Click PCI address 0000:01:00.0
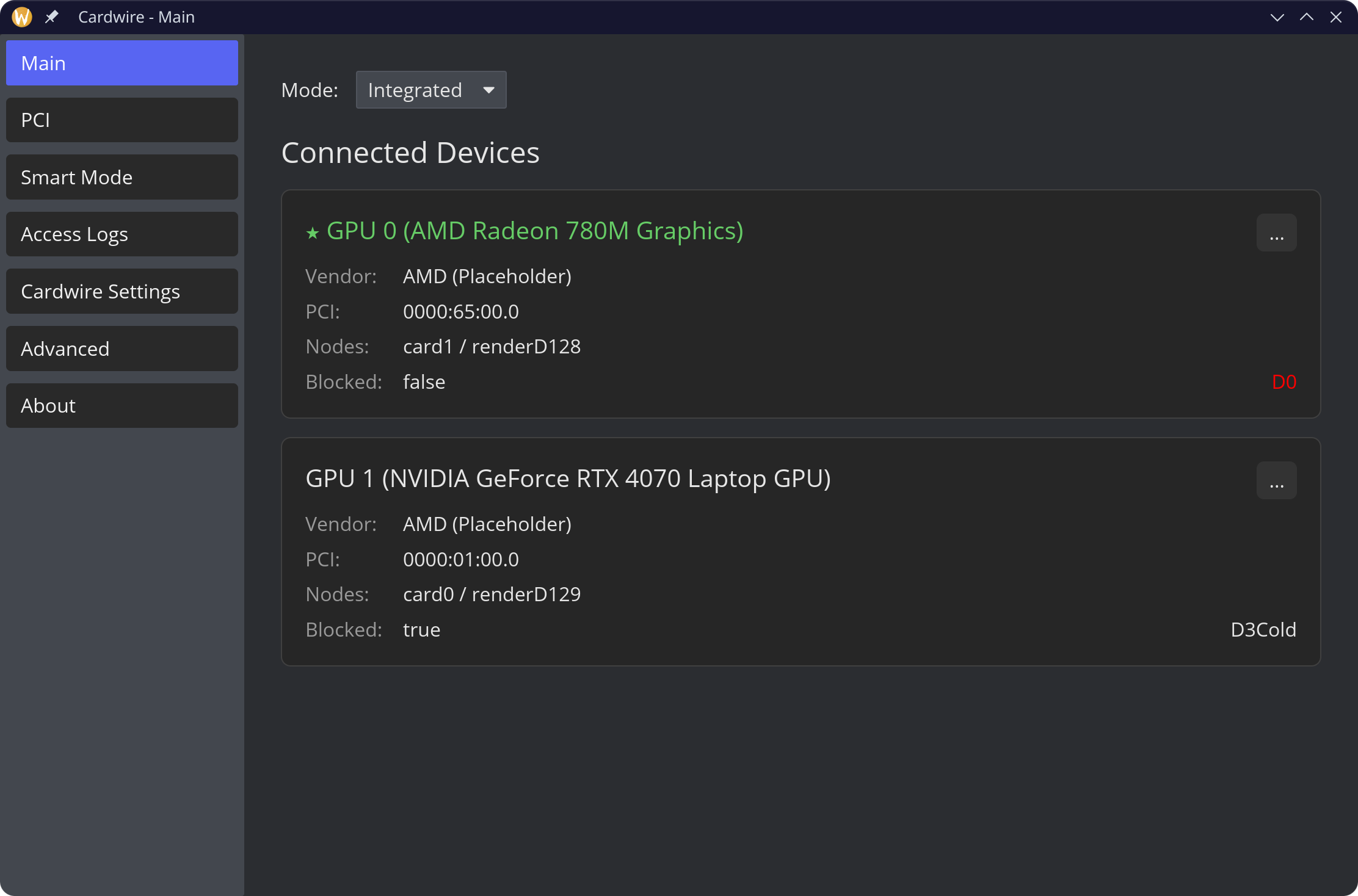 coord(461,560)
